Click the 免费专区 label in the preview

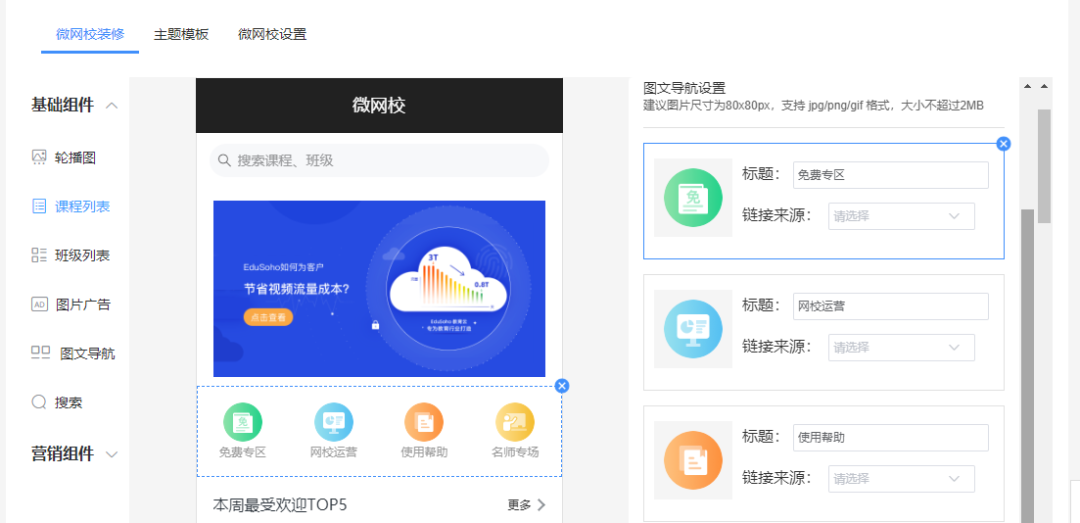tap(242, 453)
